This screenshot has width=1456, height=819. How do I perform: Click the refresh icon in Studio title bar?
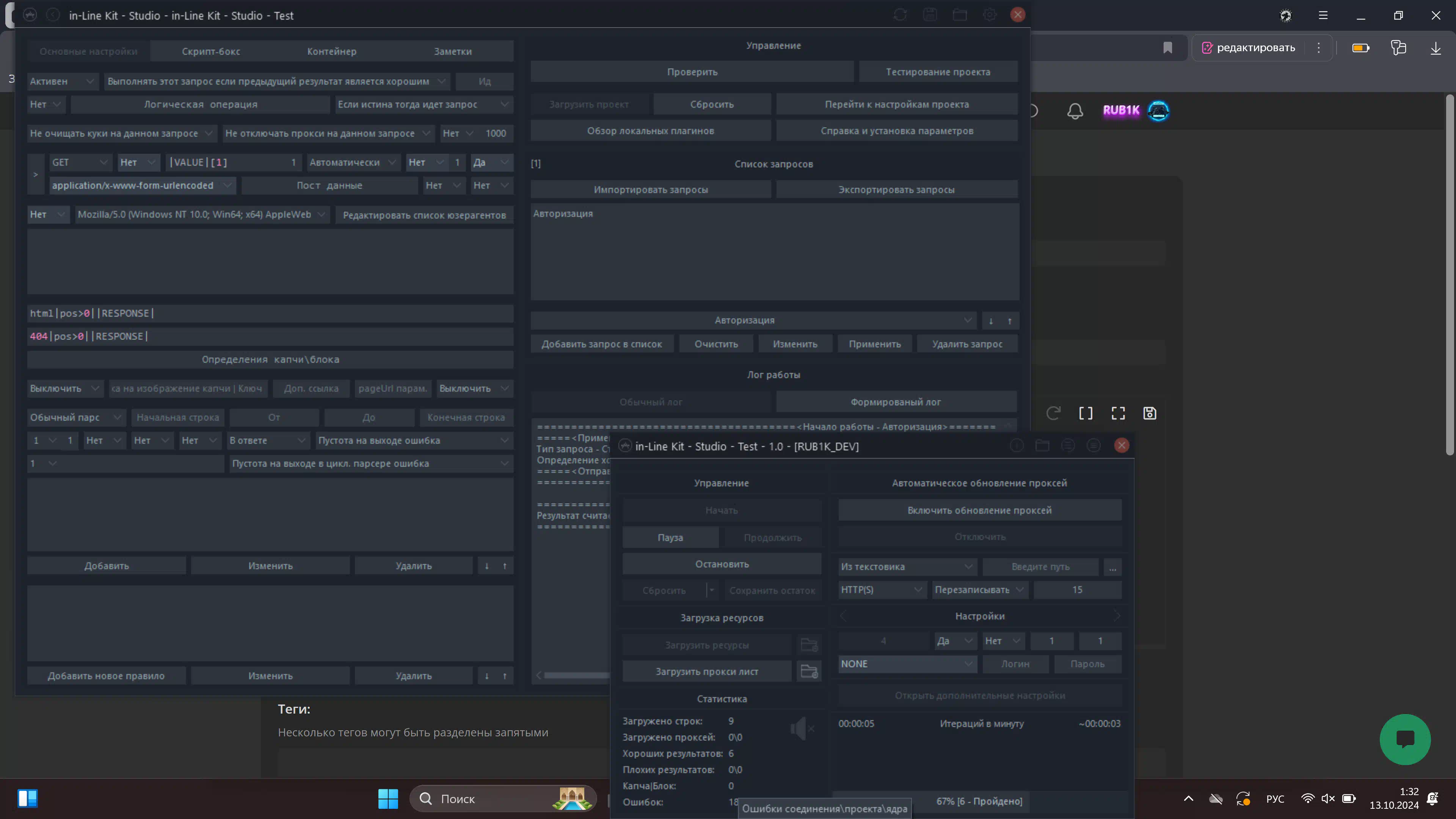[901, 15]
